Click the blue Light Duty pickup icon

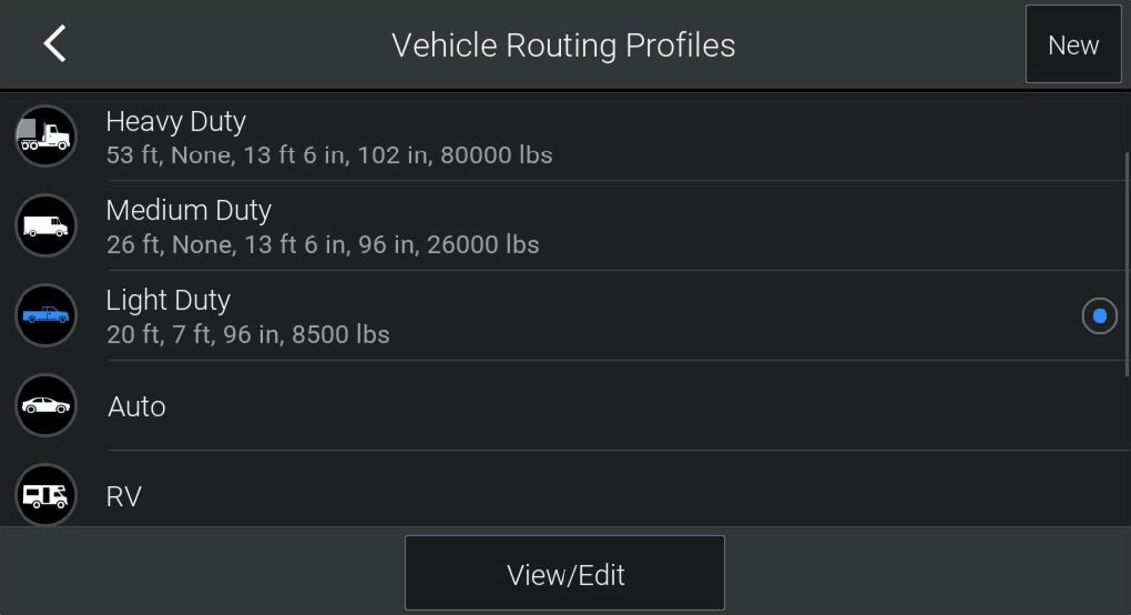tap(45, 315)
